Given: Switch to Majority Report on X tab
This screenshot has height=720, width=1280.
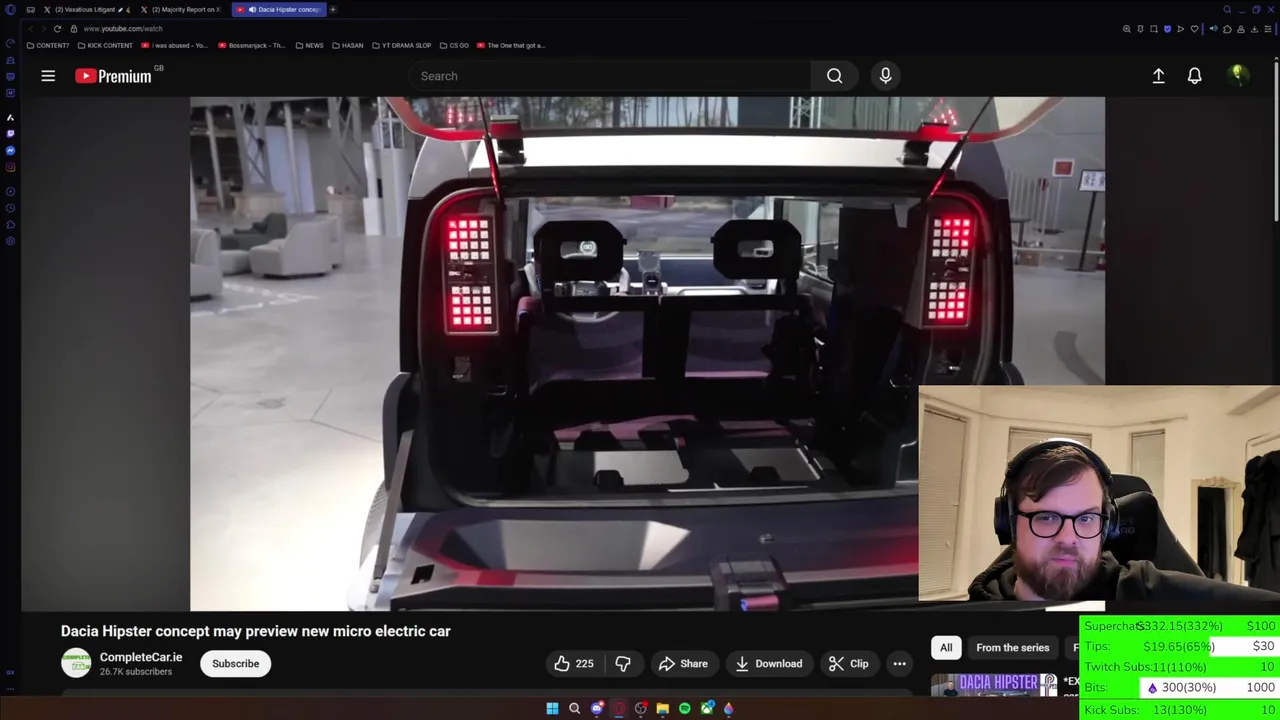Looking at the screenshot, I should click(x=180, y=9).
